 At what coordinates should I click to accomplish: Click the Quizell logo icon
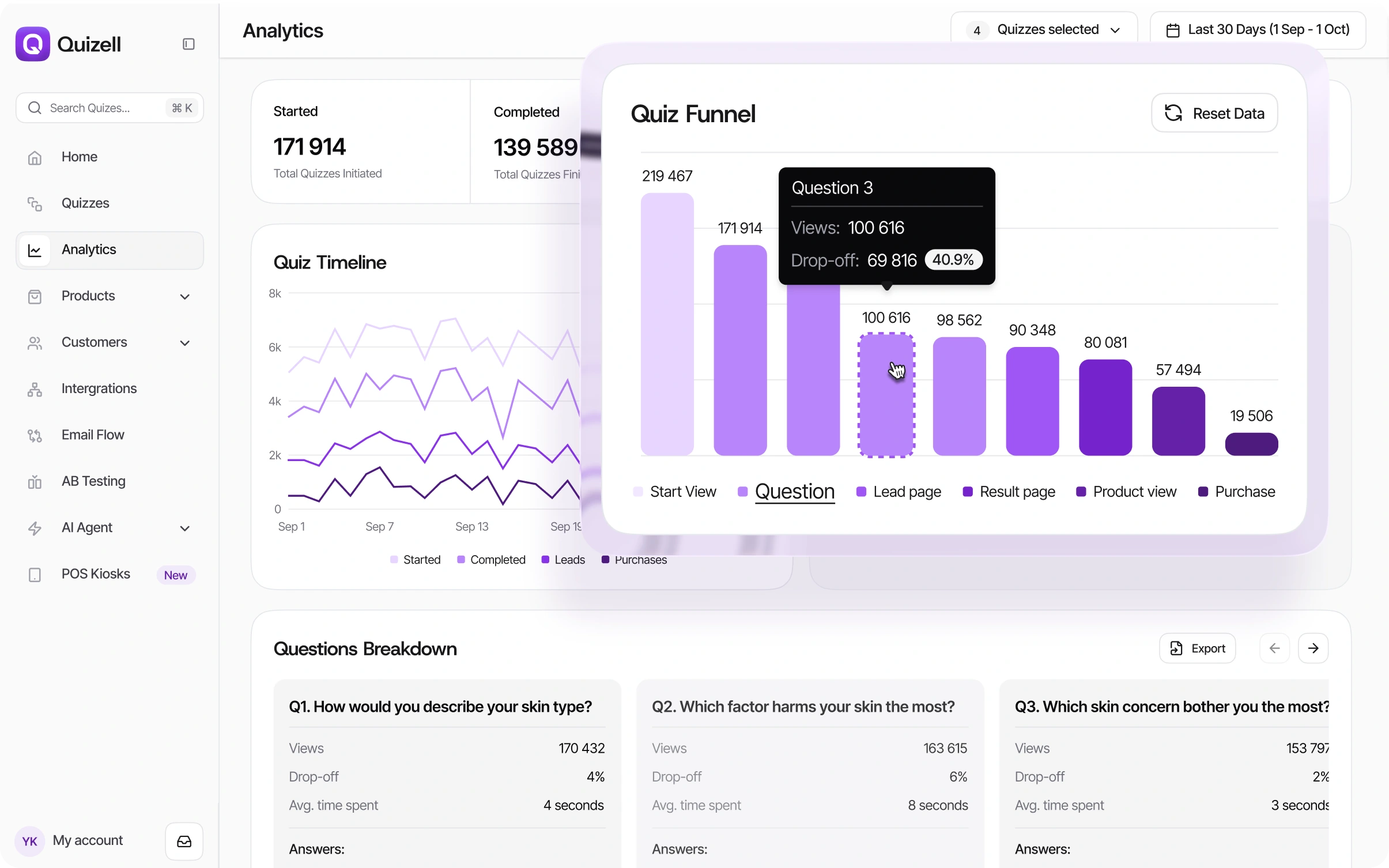32,44
